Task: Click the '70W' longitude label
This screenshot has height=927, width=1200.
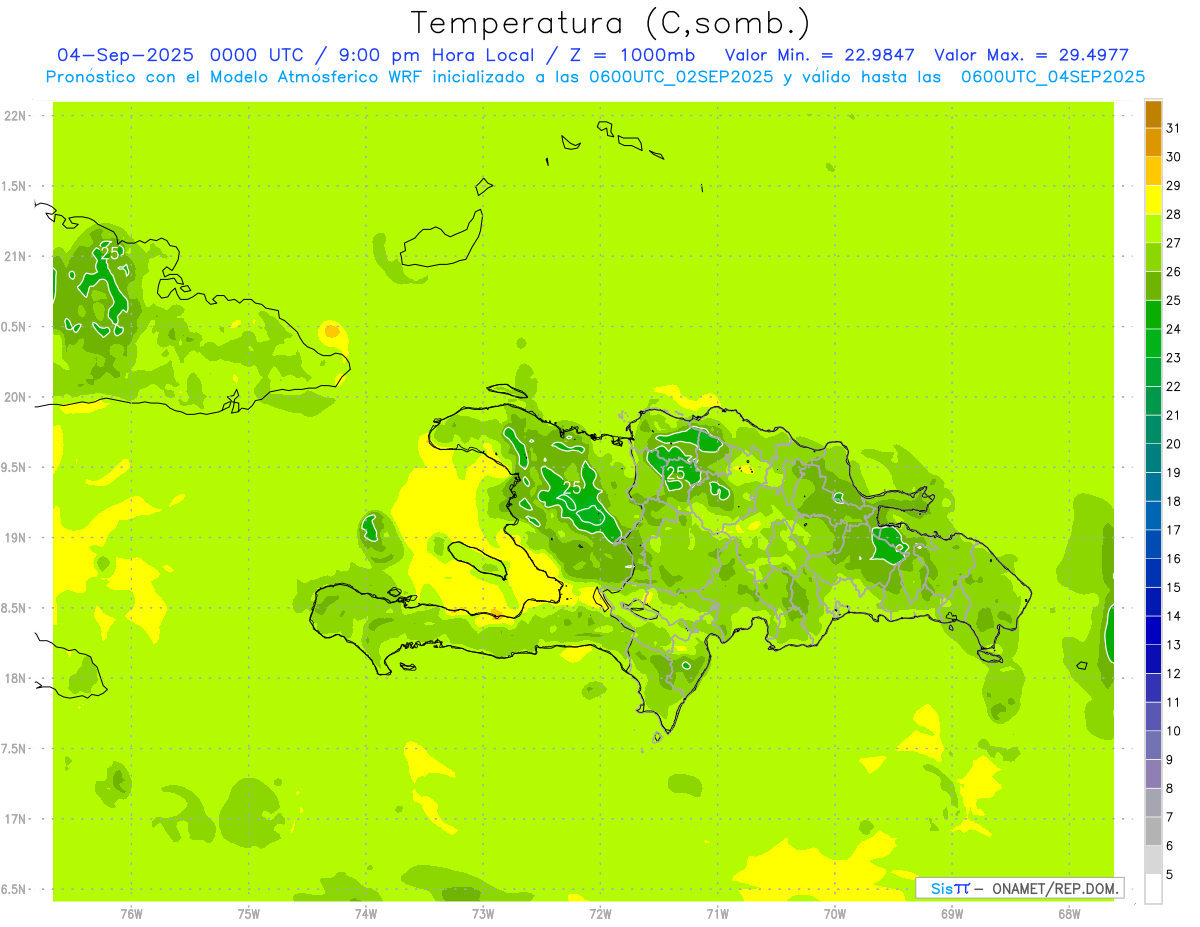Action: tap(835, 914)
